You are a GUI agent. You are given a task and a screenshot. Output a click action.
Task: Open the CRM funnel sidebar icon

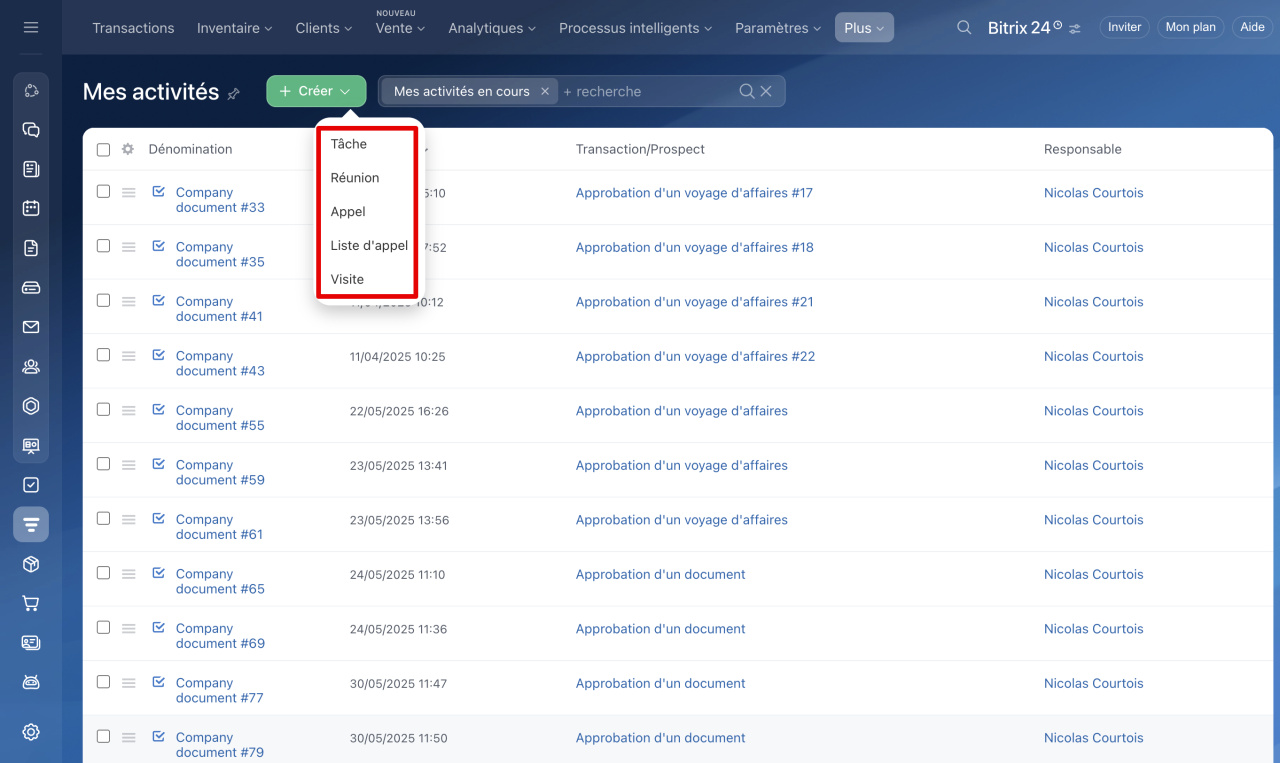(x=31, y=524)
